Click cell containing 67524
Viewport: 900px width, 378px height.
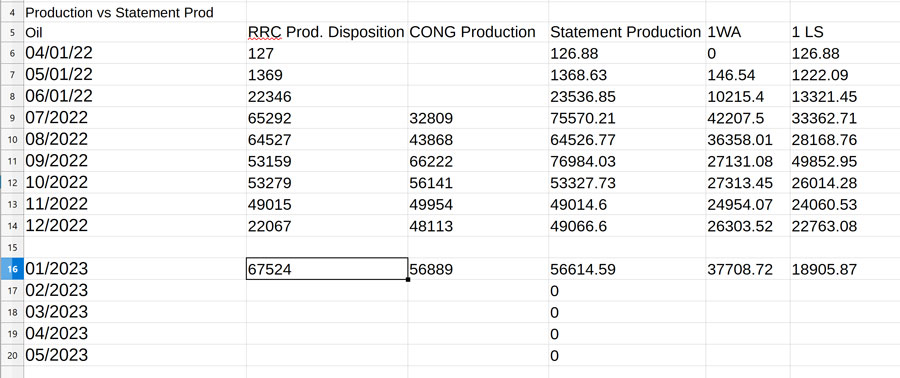pyautogui.click(x=327, y=269)
